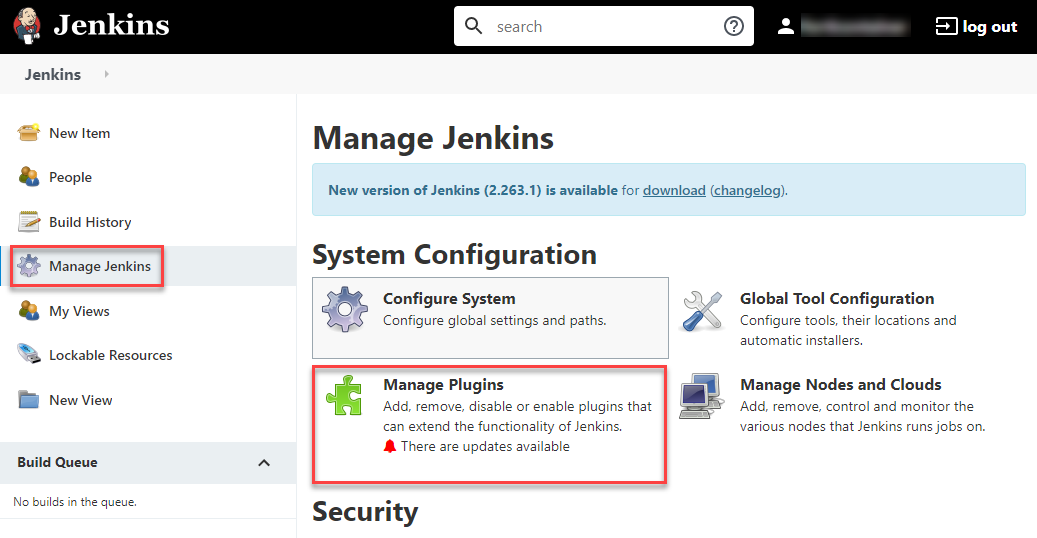The height and width of the screenshot is (538, 1037).
Task: Open the changelog link
Action: pos(749,190)
